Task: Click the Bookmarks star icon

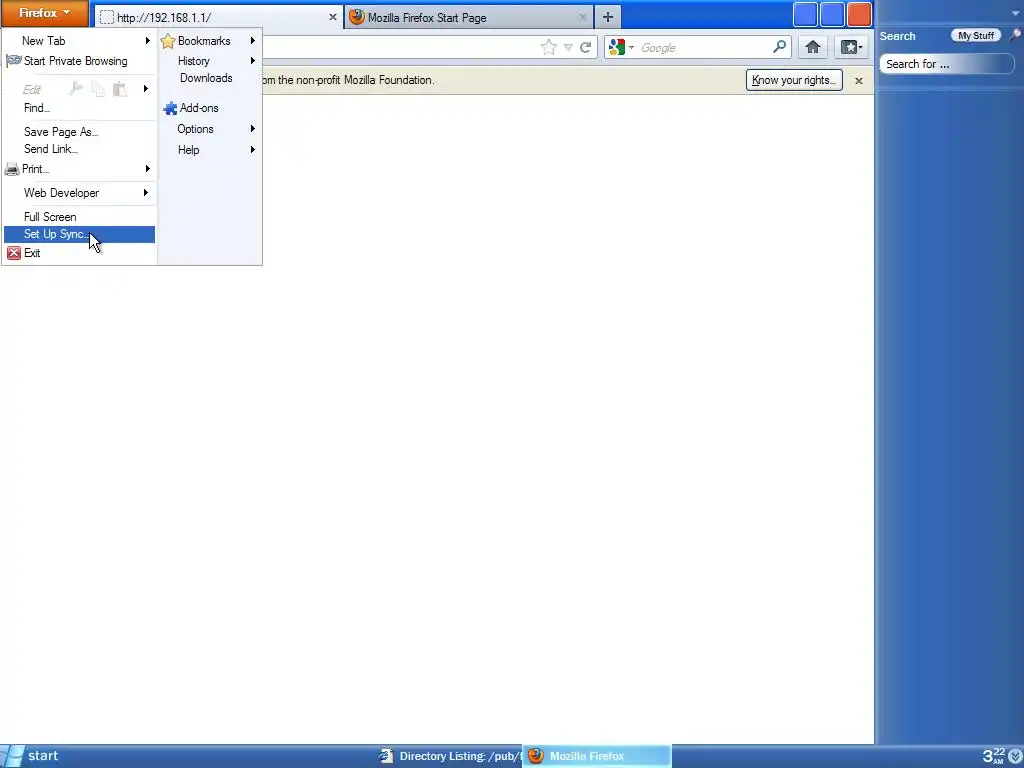Action: 168,41
